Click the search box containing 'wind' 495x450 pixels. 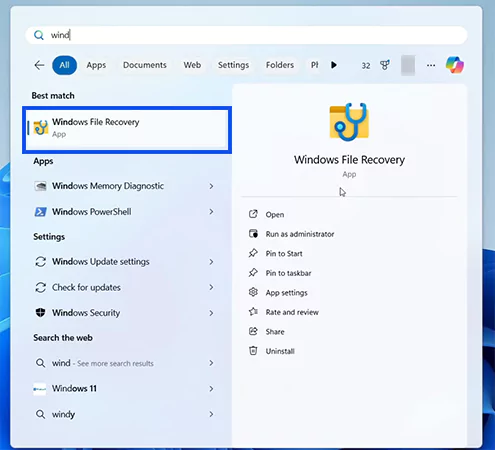click(x=246, y=35)
